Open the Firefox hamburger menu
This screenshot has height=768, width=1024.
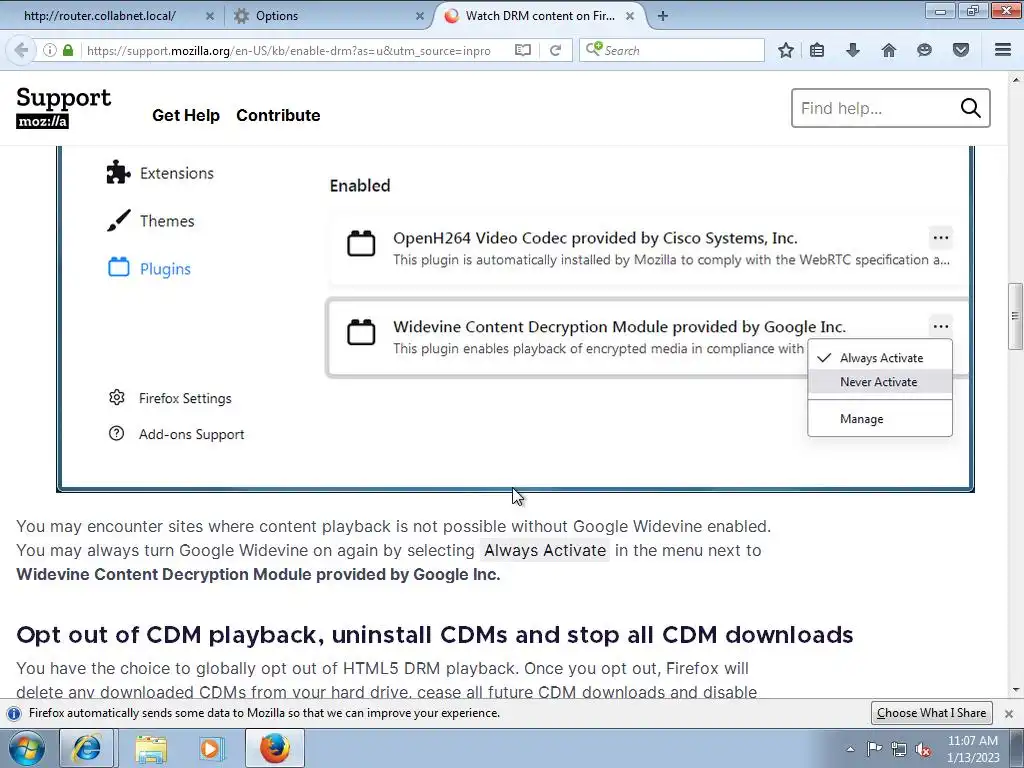[1003, 50]
